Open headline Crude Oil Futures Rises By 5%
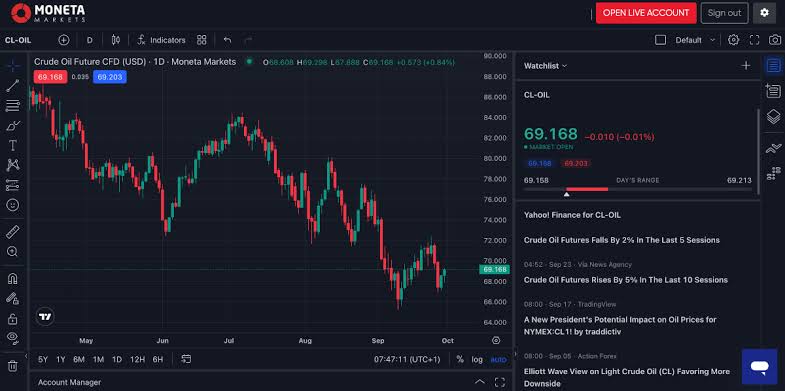The width and height of the screenshot is (785, 391). [626, 280]
